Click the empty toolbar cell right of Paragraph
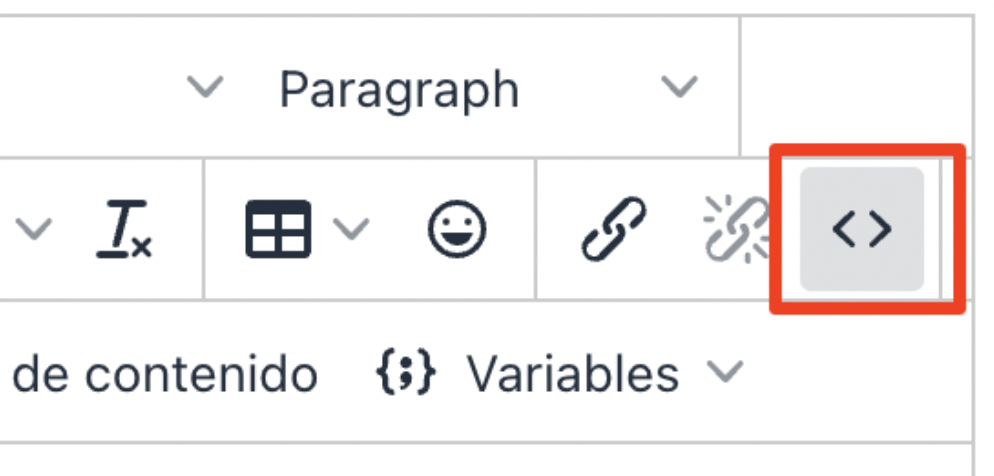Viewport: 994px width, 476px height. click(855, 88)
